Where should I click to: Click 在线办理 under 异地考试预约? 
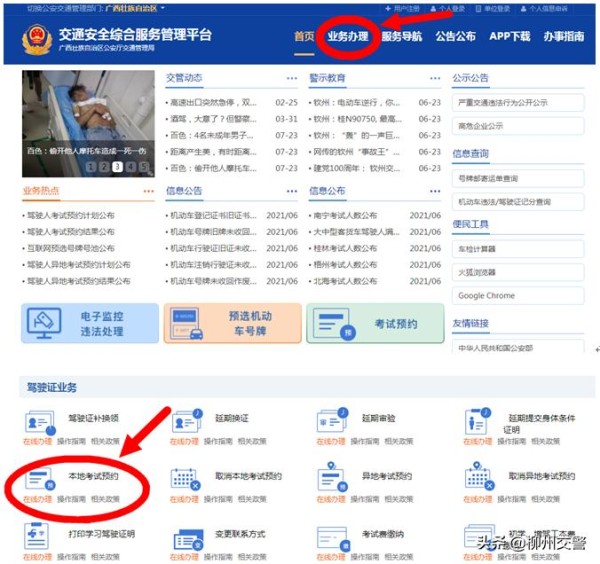331,499
